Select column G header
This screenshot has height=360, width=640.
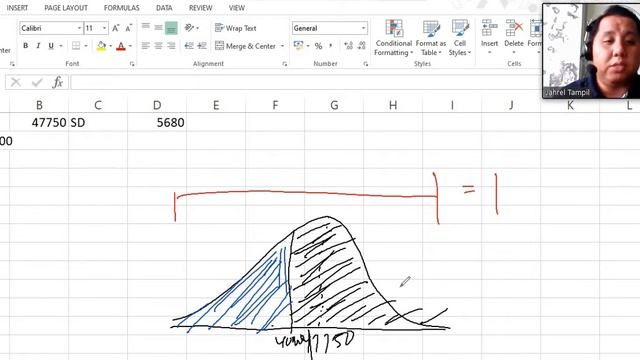pos(334,105)
